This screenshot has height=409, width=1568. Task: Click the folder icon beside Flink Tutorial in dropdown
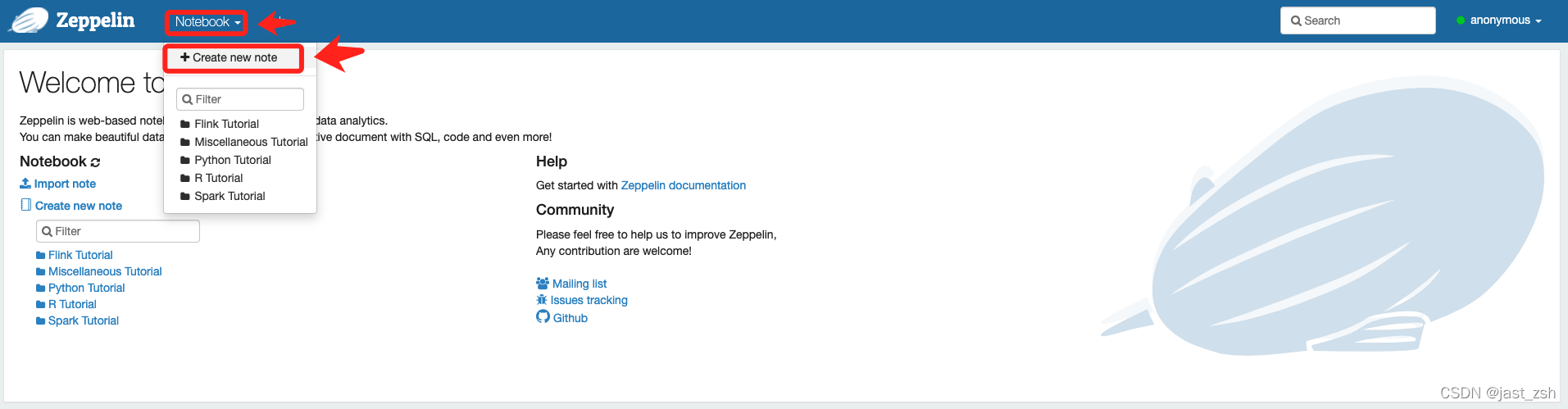tap(185, 125)
